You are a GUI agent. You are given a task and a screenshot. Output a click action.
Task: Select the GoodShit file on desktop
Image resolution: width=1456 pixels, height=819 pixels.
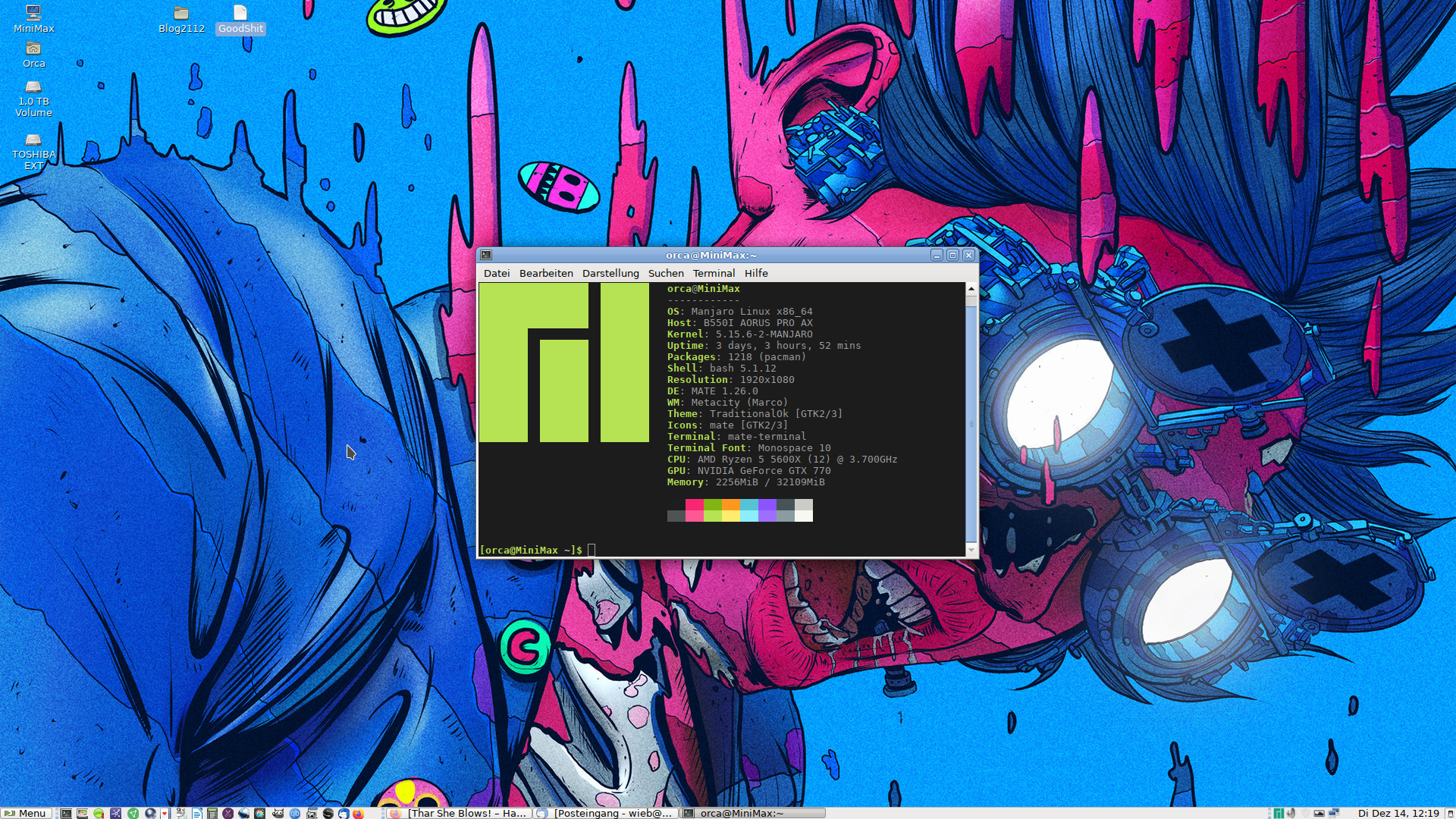click(x=240, y=20)
